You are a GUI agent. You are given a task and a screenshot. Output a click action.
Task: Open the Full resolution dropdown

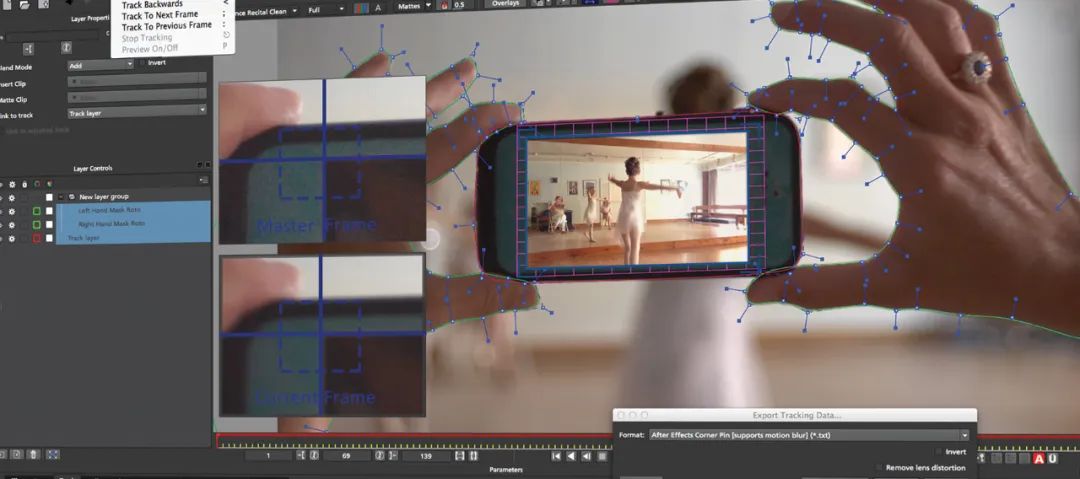(324, 10)
